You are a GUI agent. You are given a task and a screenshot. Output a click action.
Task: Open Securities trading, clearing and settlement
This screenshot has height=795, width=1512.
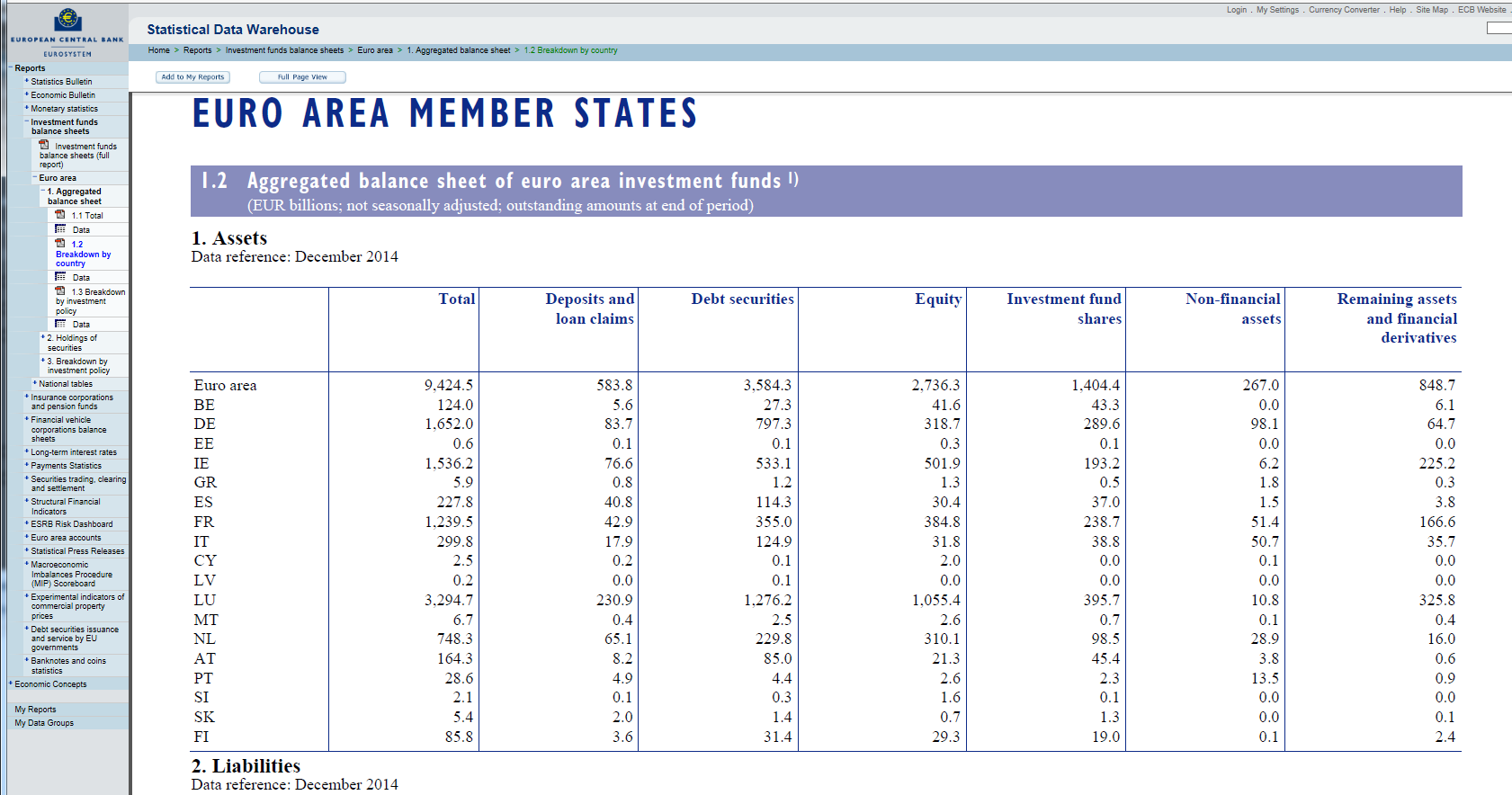(78, 484)
